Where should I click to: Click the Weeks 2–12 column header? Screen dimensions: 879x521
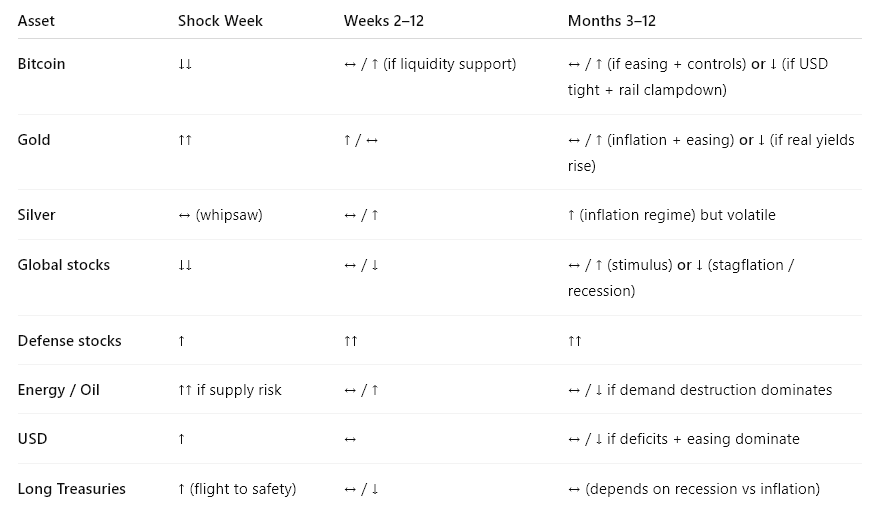point(383,21)
